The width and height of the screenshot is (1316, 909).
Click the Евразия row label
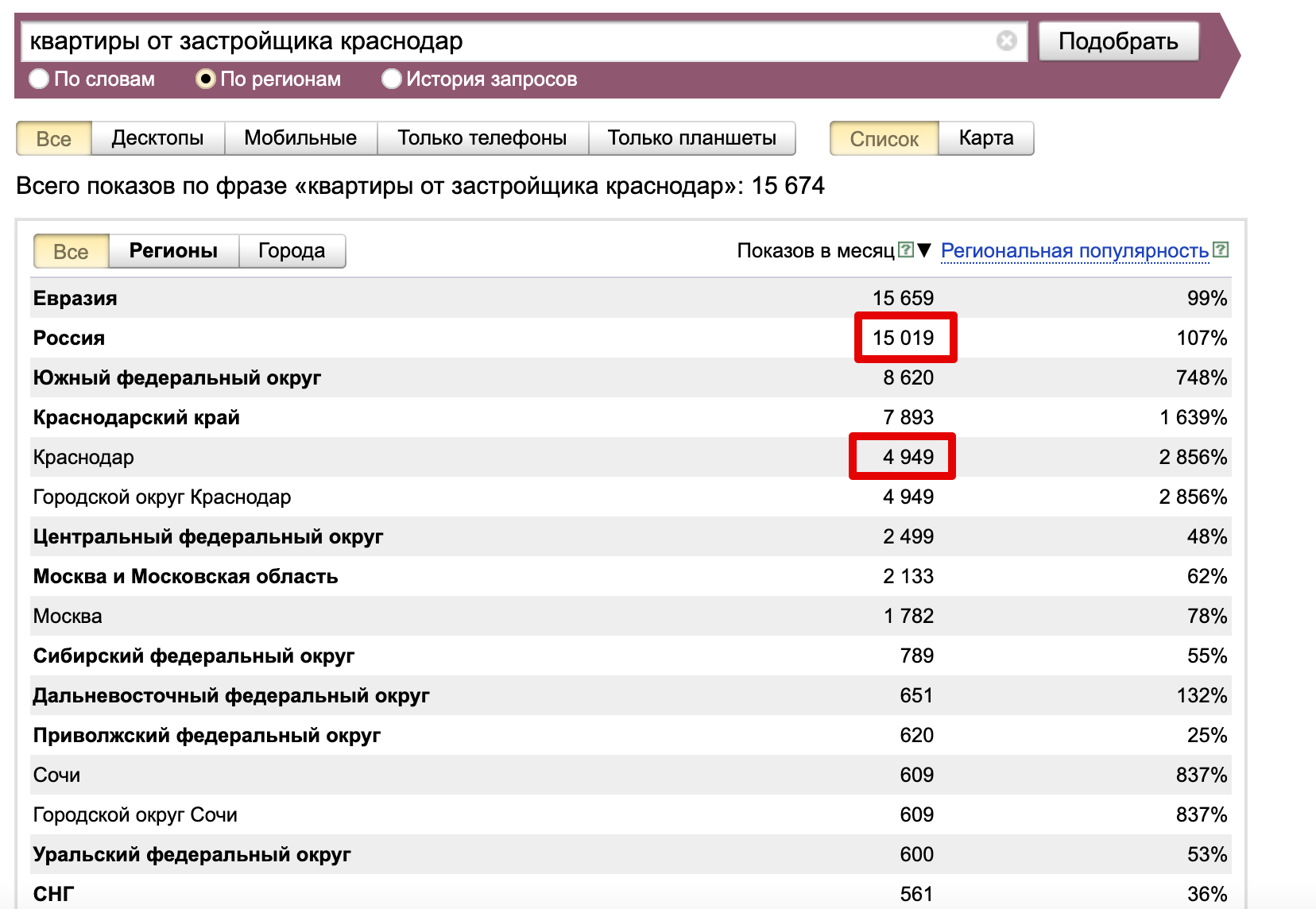click(75, 298)
